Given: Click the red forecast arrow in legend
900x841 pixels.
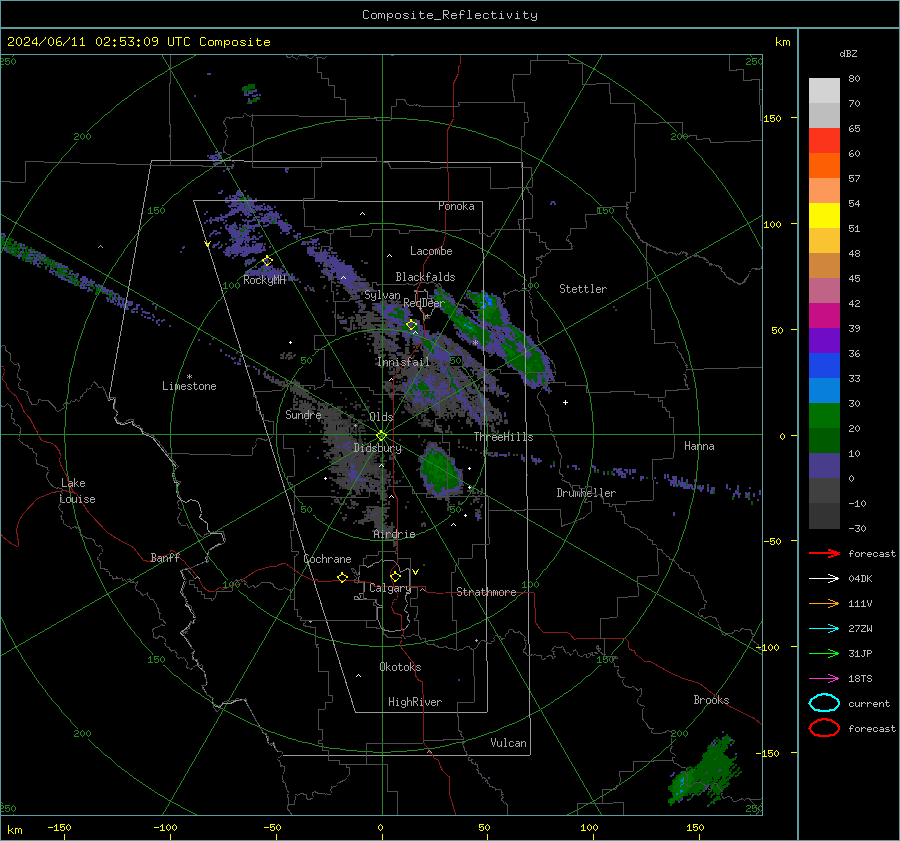Looking at the screenshot, I should point(824,553).
